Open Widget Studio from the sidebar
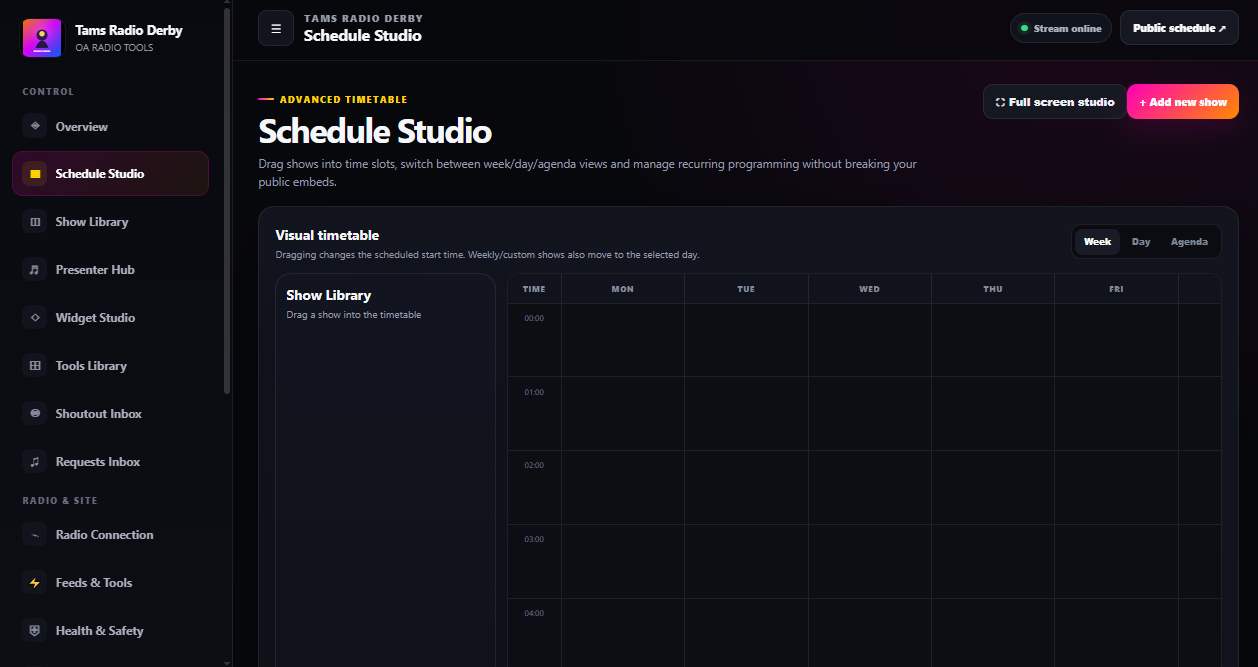The width and height of the screenshot is (1258, 667). coord(110,318)
